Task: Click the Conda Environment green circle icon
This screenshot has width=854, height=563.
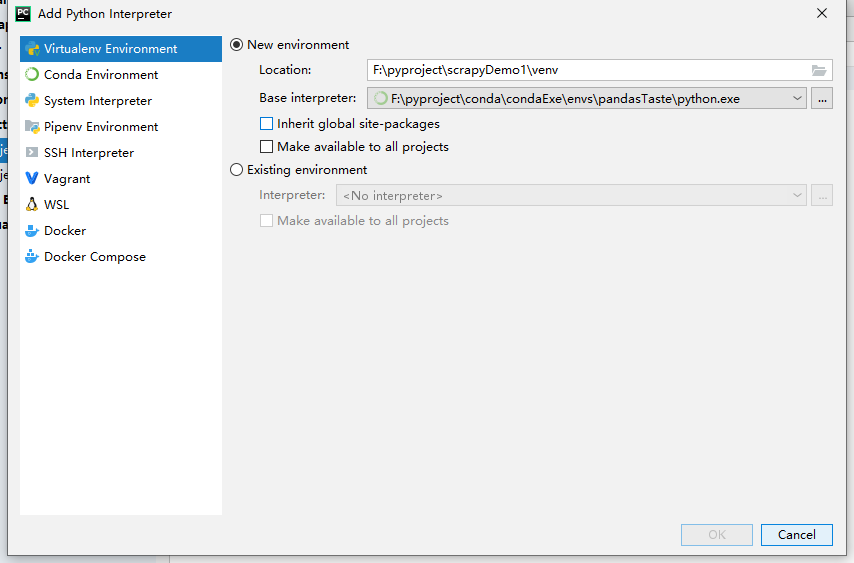Action: click(32, 75)
